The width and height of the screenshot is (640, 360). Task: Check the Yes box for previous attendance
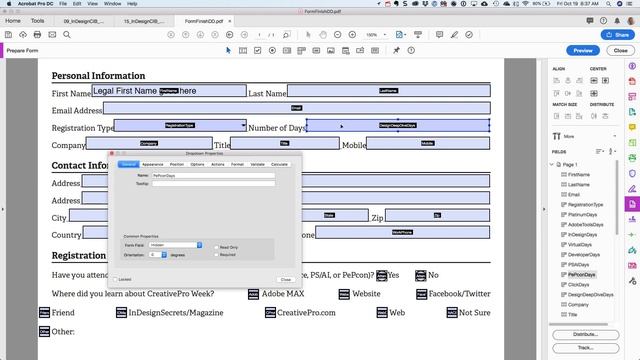click(x=381, y=276)
